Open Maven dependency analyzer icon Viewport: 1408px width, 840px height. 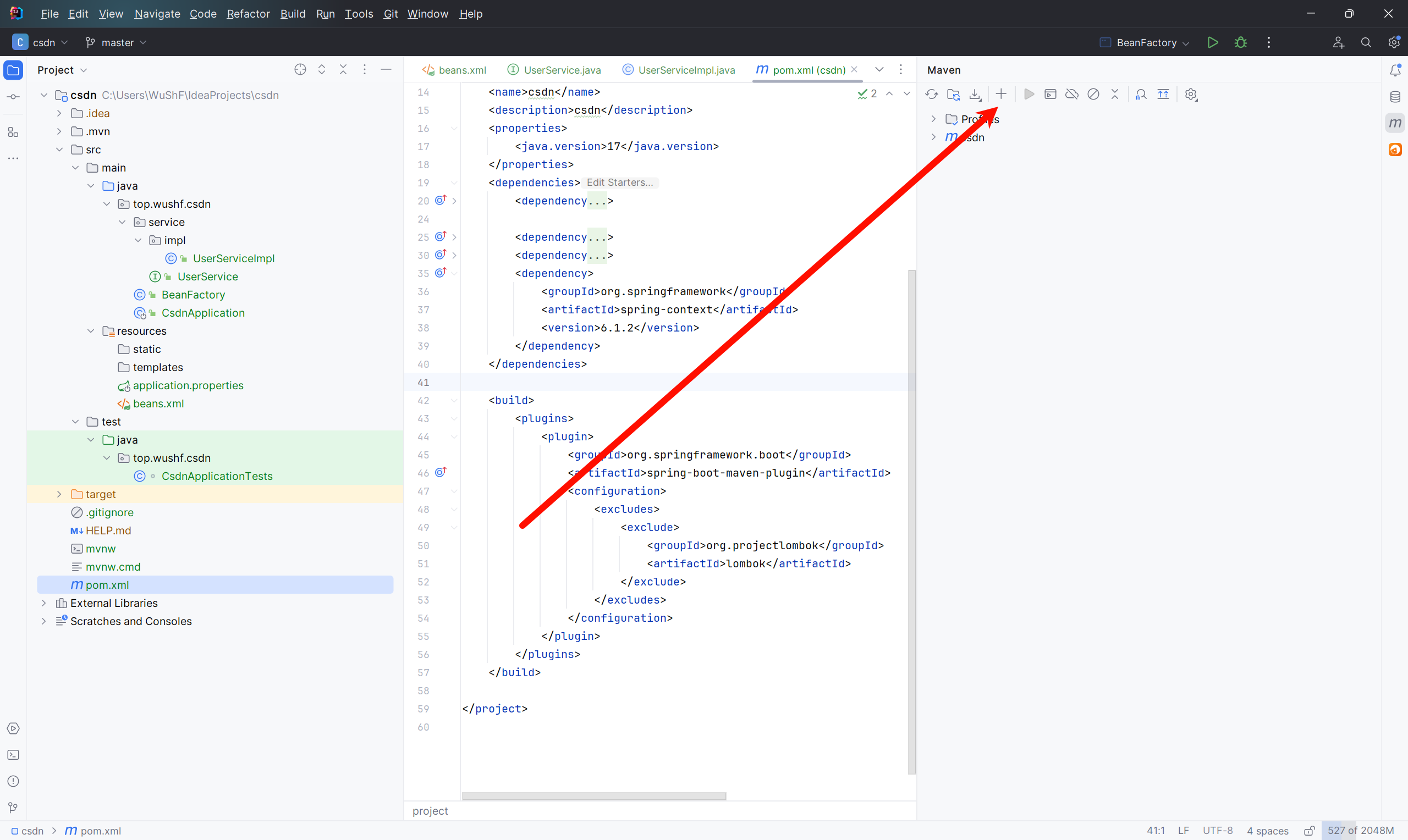coord(1141,94)
